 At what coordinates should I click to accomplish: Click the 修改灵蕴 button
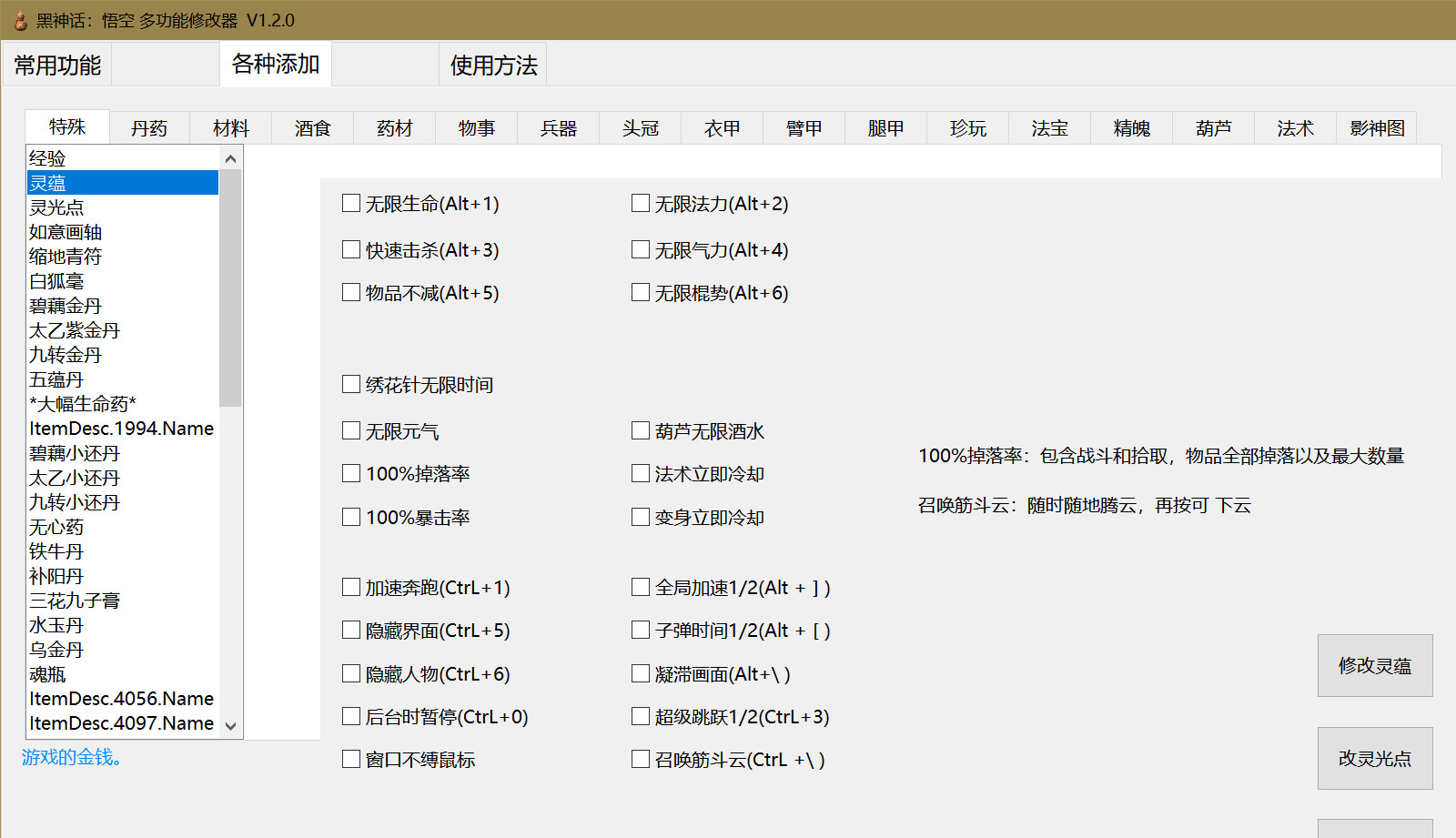1375,665
